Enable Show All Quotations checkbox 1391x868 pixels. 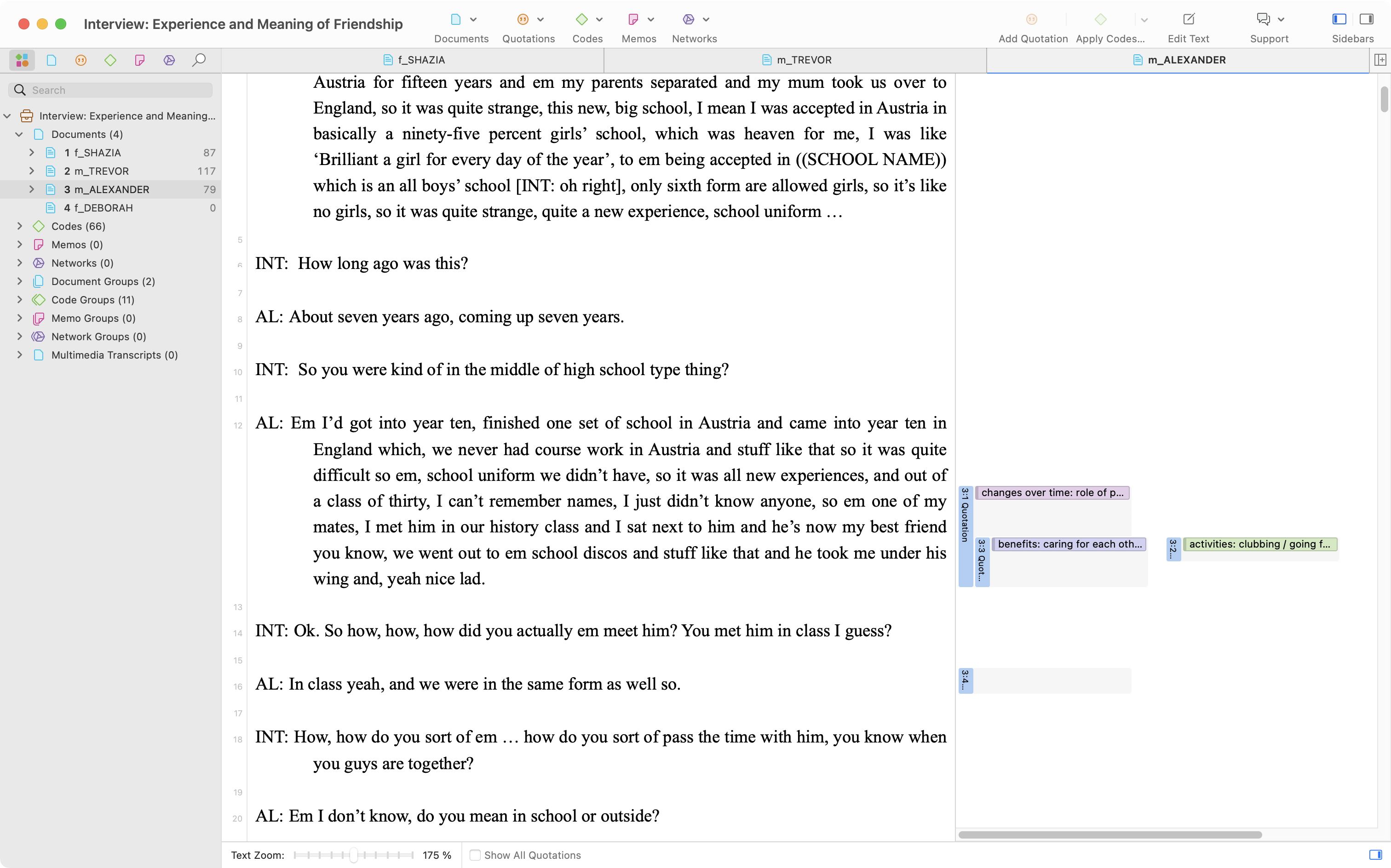tap(475, 855)
